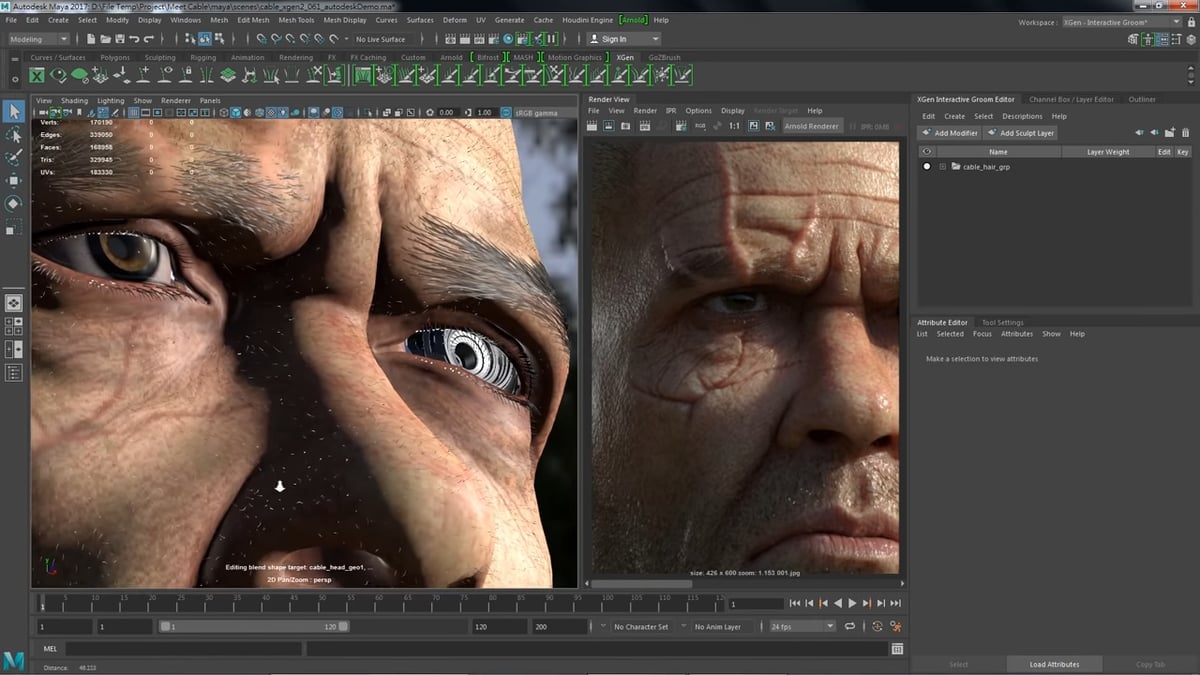Expand the cable_hair_grp tree item

pos(943,166)
